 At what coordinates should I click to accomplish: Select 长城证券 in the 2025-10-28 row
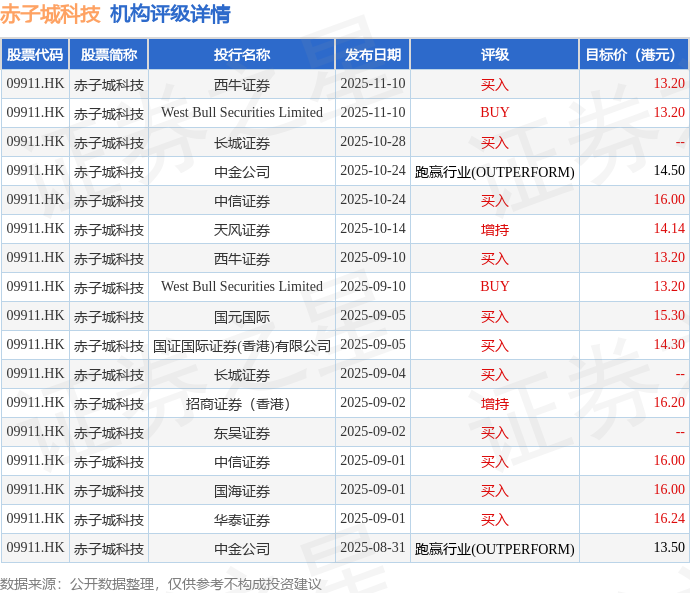pyautogui.click(x=242, y=143)
